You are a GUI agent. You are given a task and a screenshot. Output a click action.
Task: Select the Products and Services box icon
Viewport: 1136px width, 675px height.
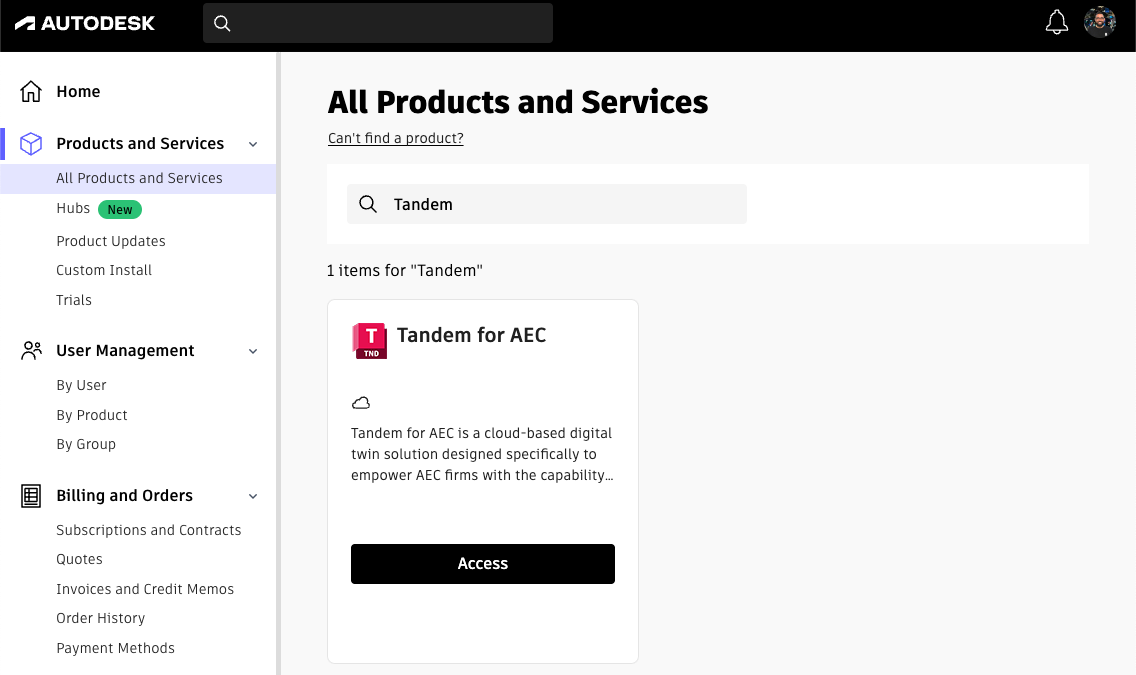click(31, 143)
